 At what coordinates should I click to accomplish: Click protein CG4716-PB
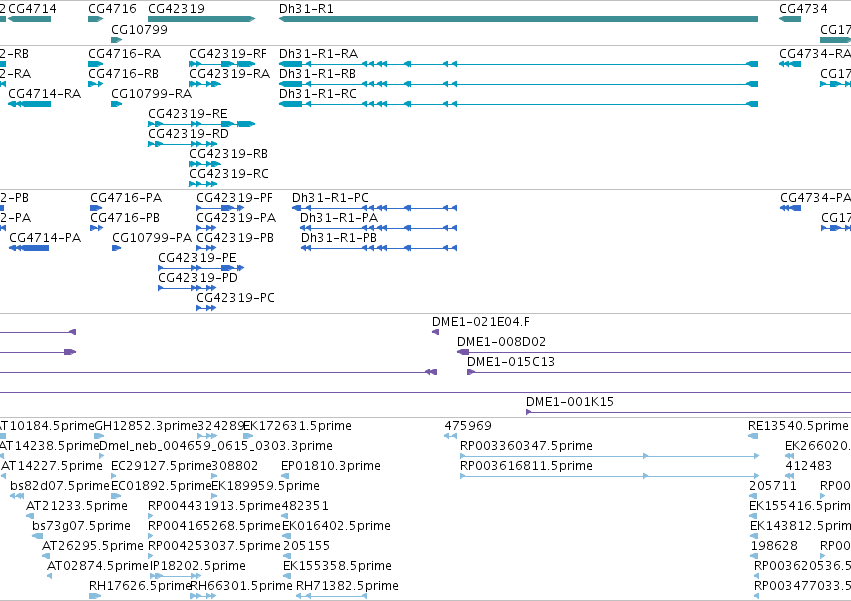125,218
